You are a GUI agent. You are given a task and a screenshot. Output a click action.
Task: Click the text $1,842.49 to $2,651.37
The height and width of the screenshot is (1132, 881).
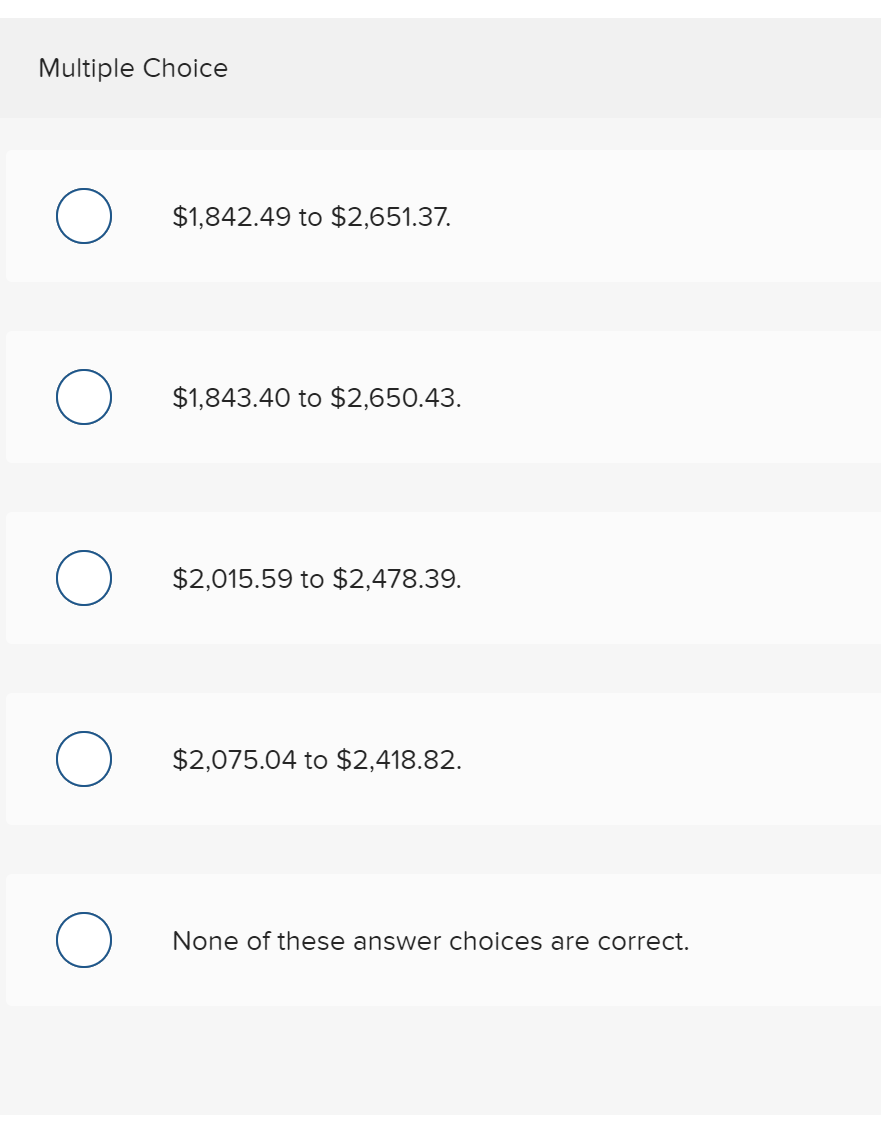click(311, 216)
